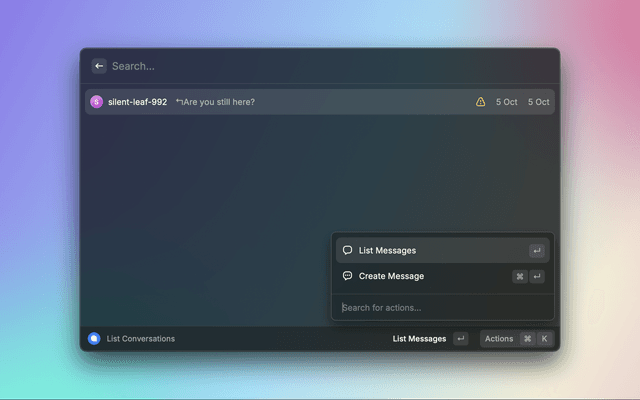640x400 pixels.
Task: Choose List Messages from the actions menu
Action: point(388,251)
